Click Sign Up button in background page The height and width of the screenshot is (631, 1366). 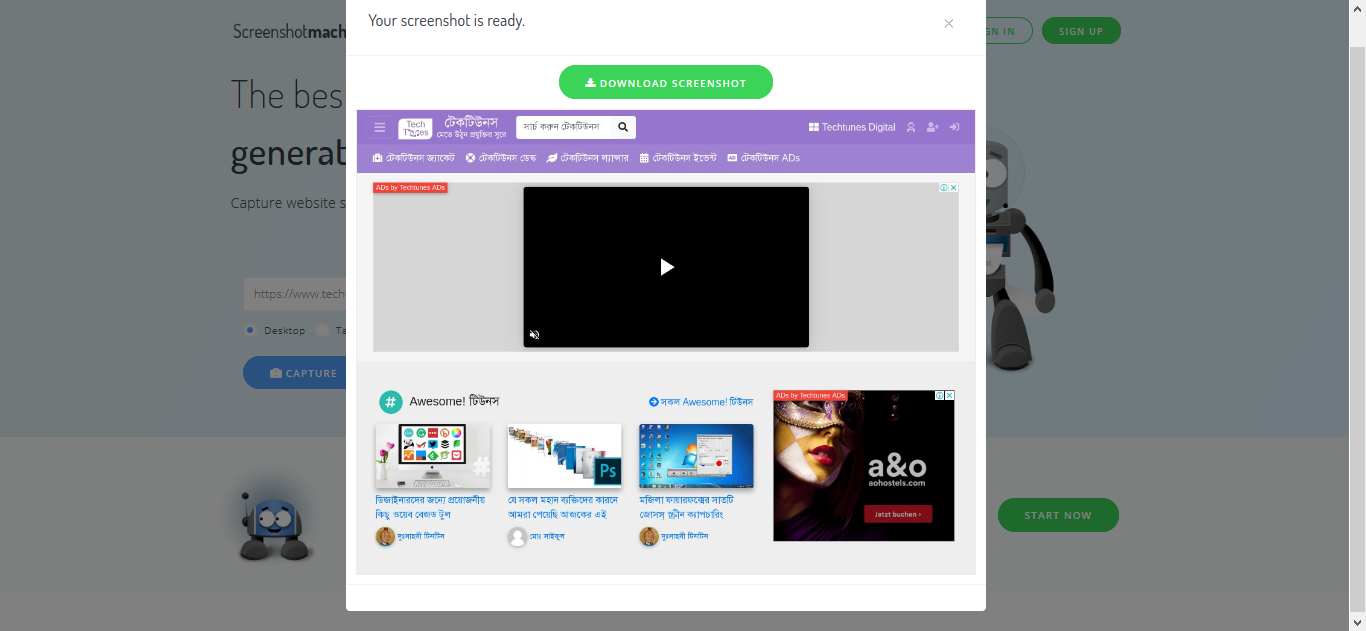tap(1081, 31)
